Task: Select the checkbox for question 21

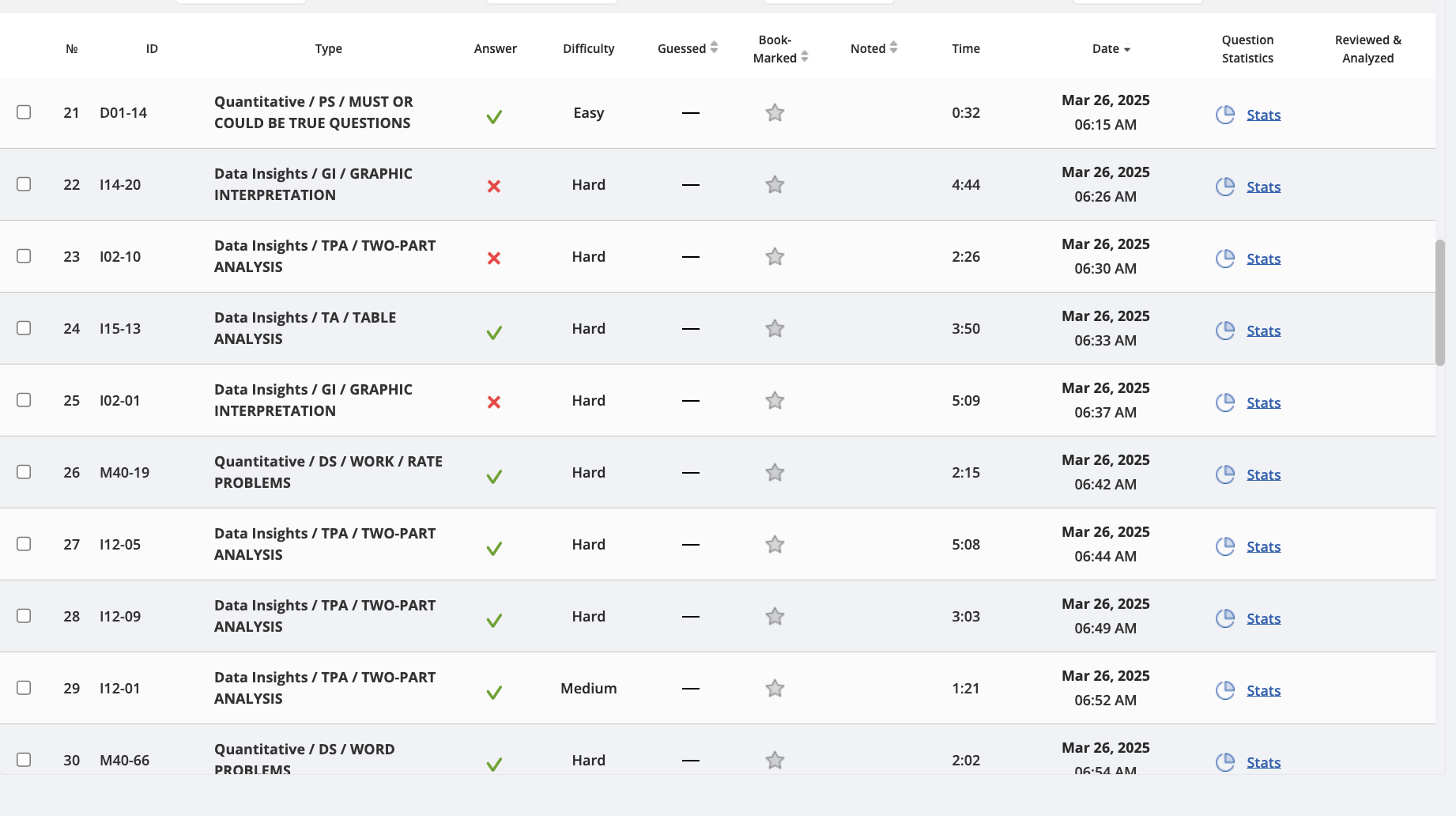Action: [24, 112]
